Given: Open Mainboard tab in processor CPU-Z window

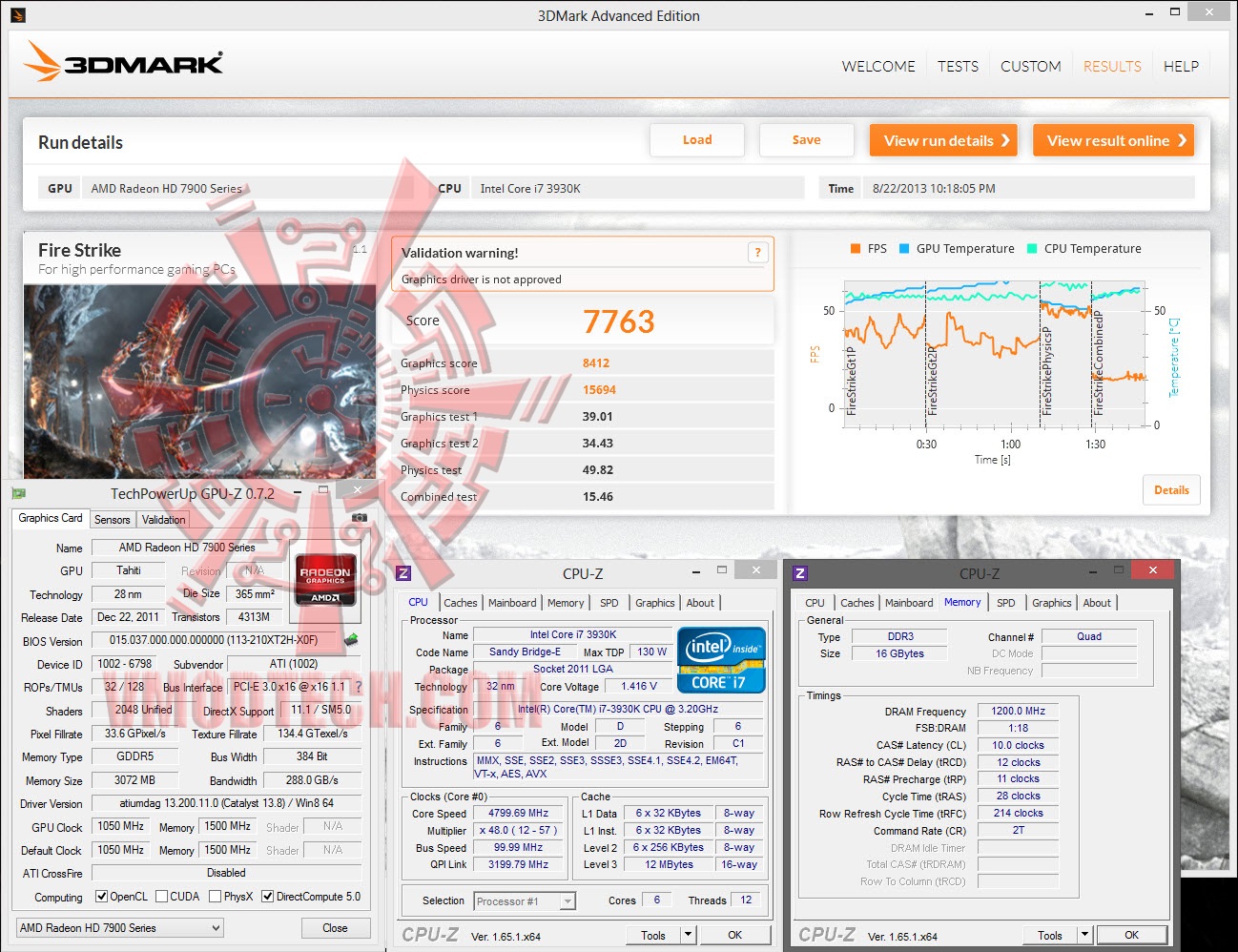Looking at the screenshot, I should tap(512, 603).
